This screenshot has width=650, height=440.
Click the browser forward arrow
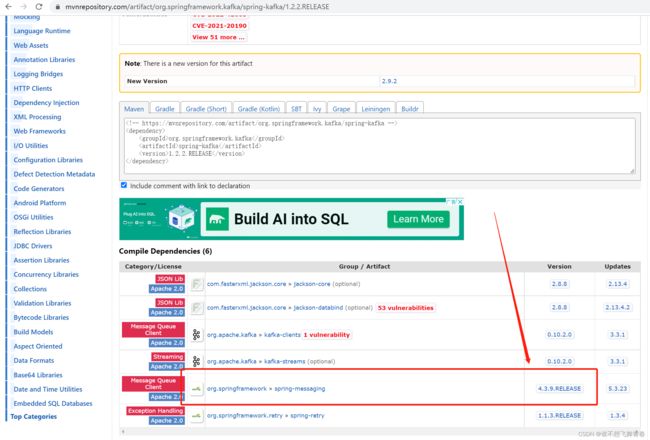pos(24,7)
